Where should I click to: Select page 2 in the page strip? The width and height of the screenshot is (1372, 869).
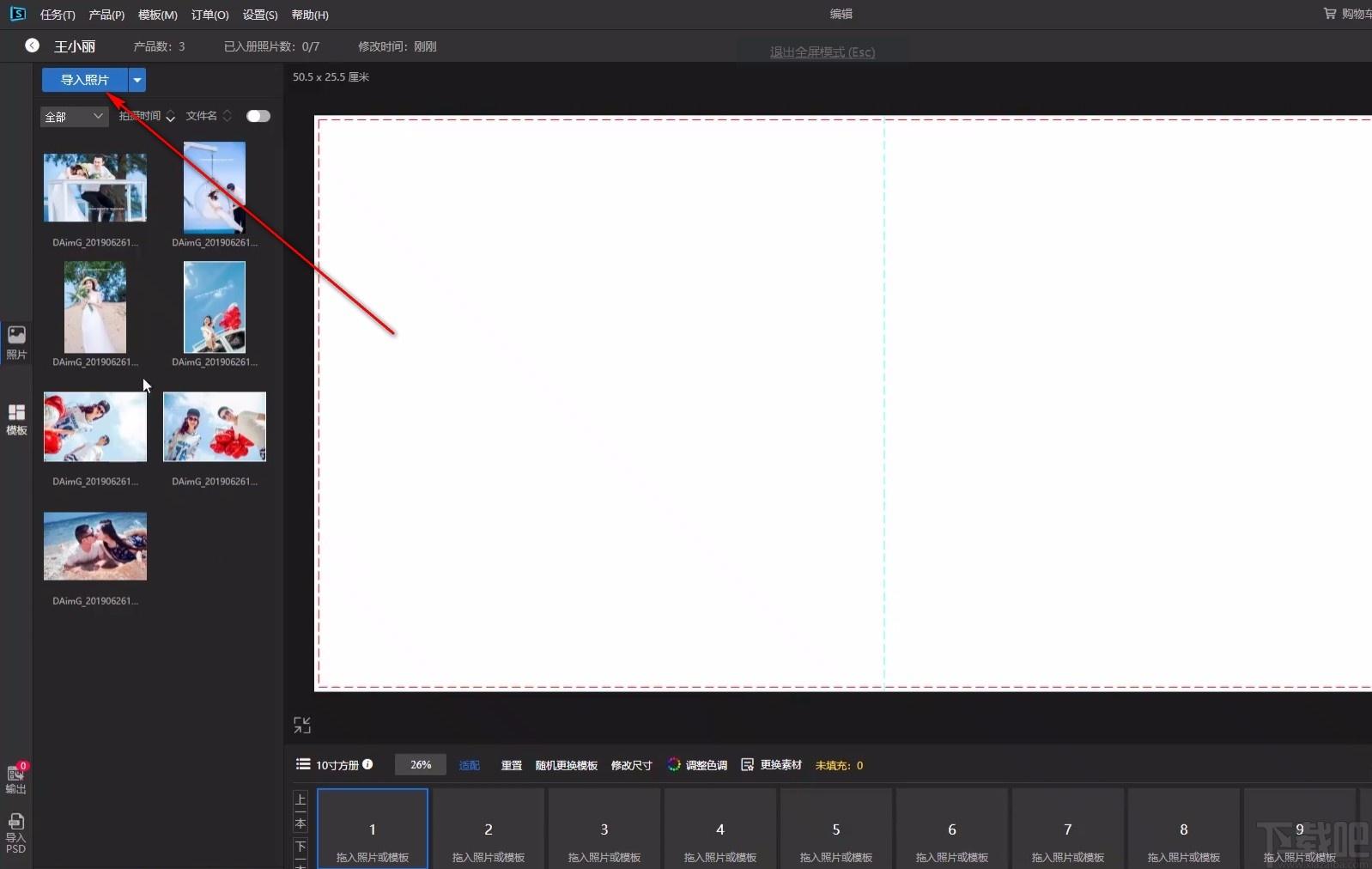click(x=489, y=829)
